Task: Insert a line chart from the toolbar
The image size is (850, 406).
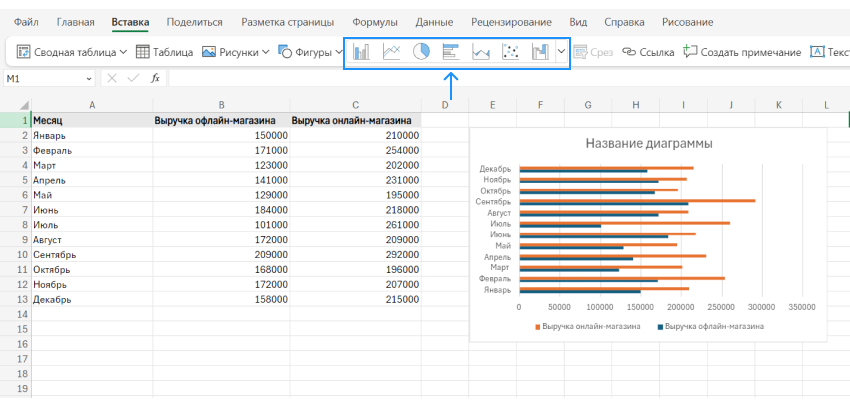Action: pos(391,52)
